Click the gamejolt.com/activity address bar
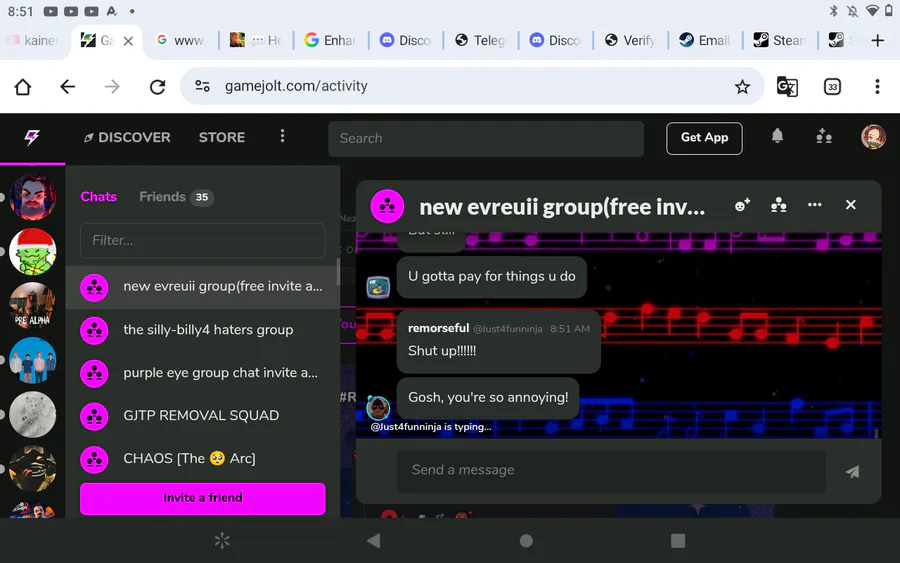 click(472, 86)
